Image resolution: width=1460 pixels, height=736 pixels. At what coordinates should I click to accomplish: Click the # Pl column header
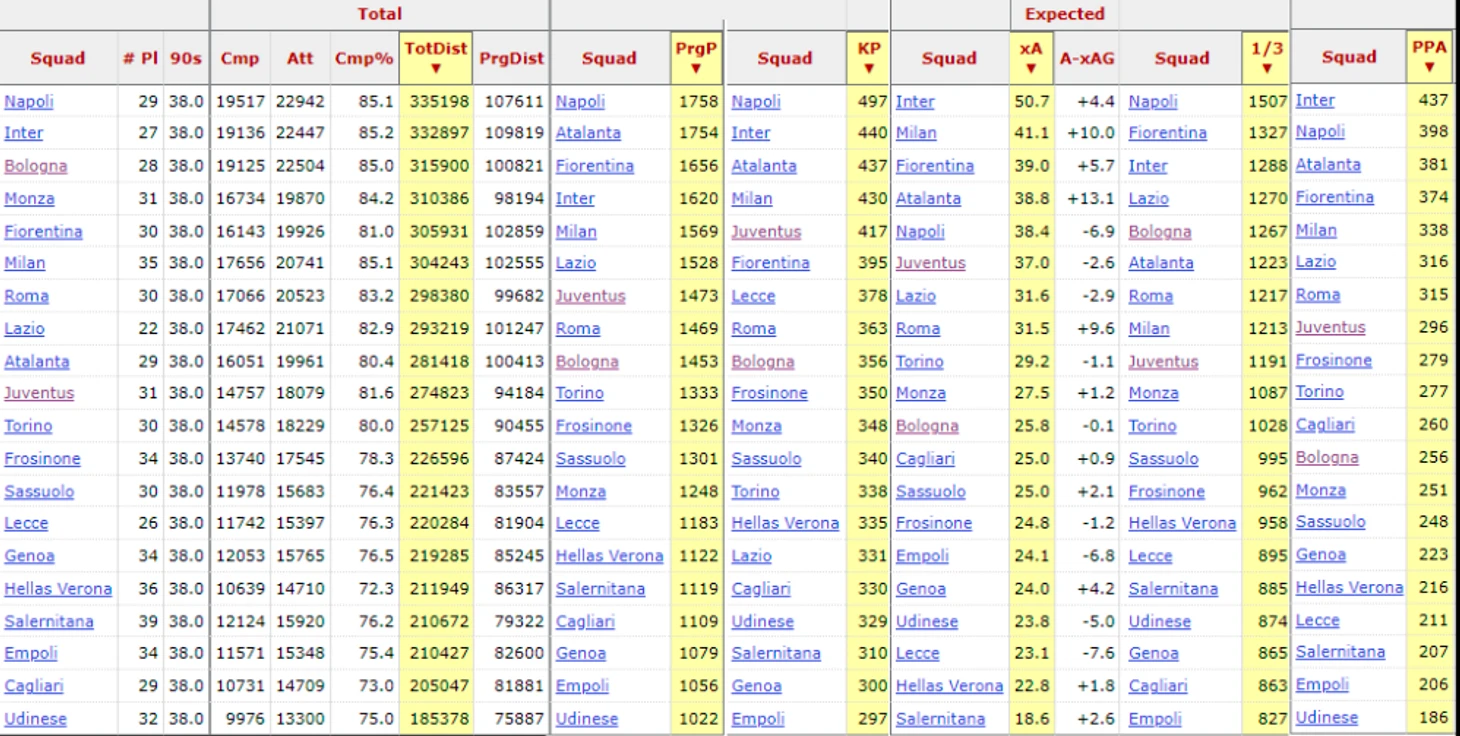coord(140,58)
